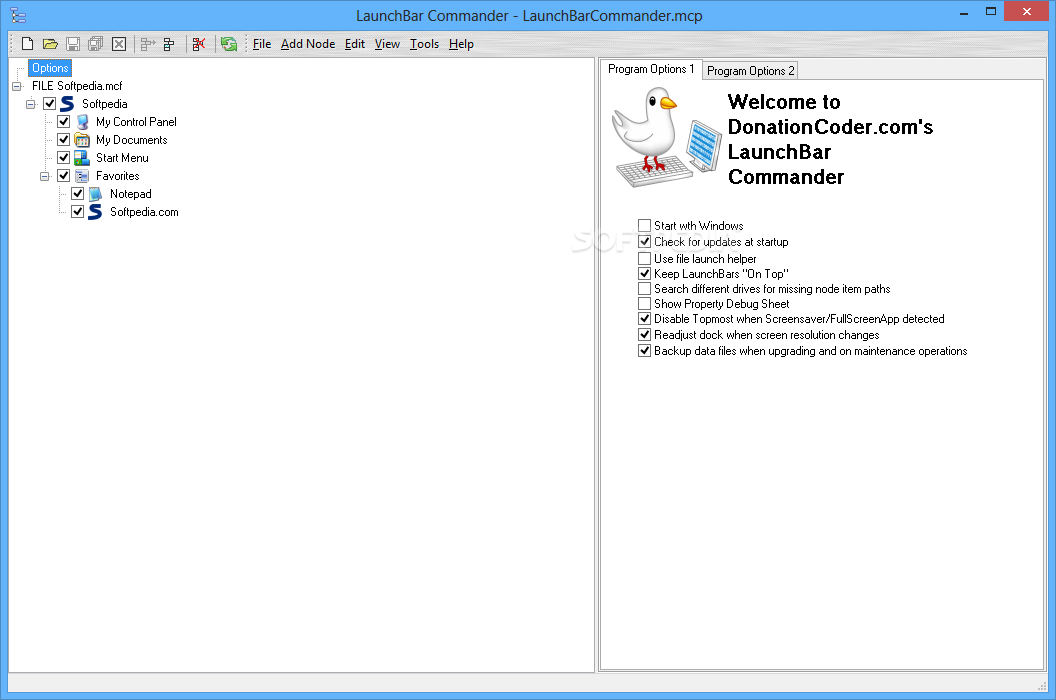Select My Control Panel tree label
This screenshot has height=700, width=1056.
pyautogui.click(x=136, y=122)
